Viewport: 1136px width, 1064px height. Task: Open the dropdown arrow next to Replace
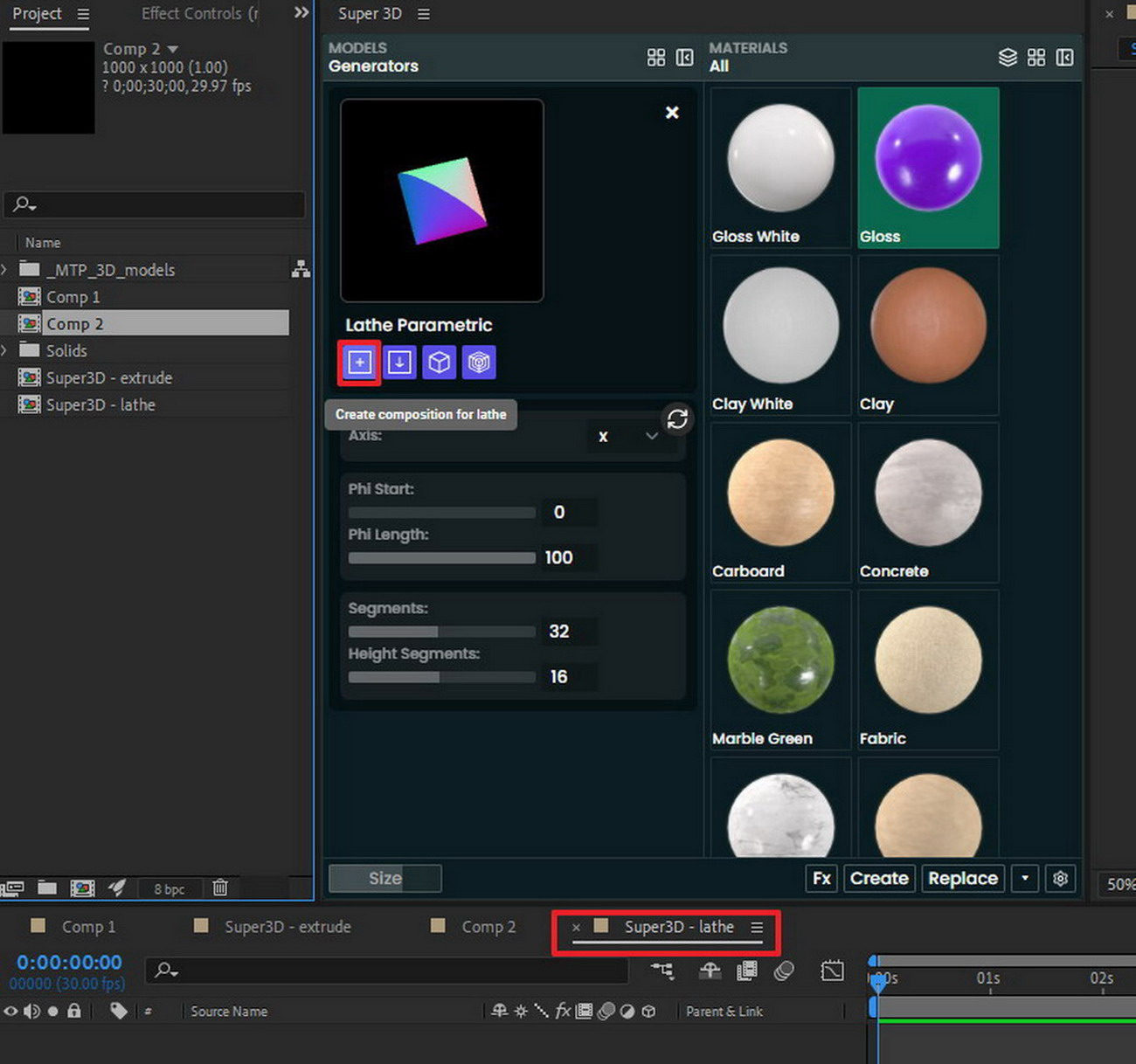coord(1025,879)
